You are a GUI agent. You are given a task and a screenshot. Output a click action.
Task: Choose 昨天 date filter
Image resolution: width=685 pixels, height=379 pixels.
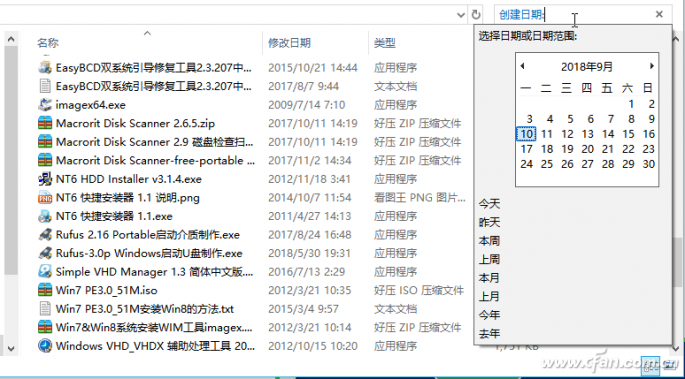pyautogui.click(x=489, y=223)
